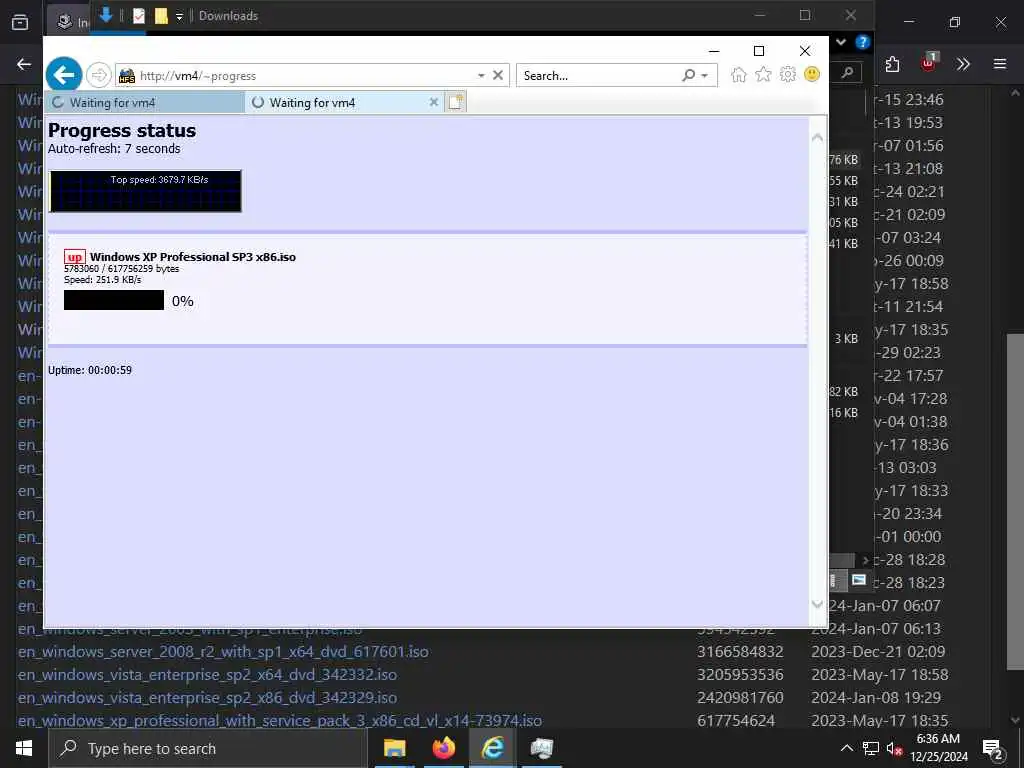Click the muted volume icon in the tray

894,748
